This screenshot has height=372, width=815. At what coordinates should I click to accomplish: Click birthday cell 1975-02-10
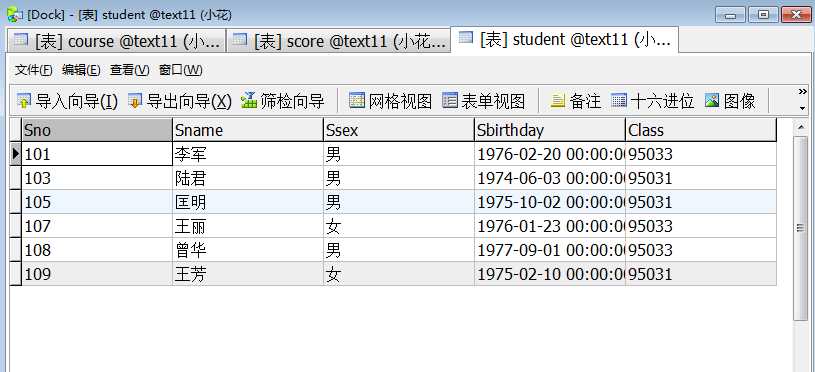(x=550, y=274)
